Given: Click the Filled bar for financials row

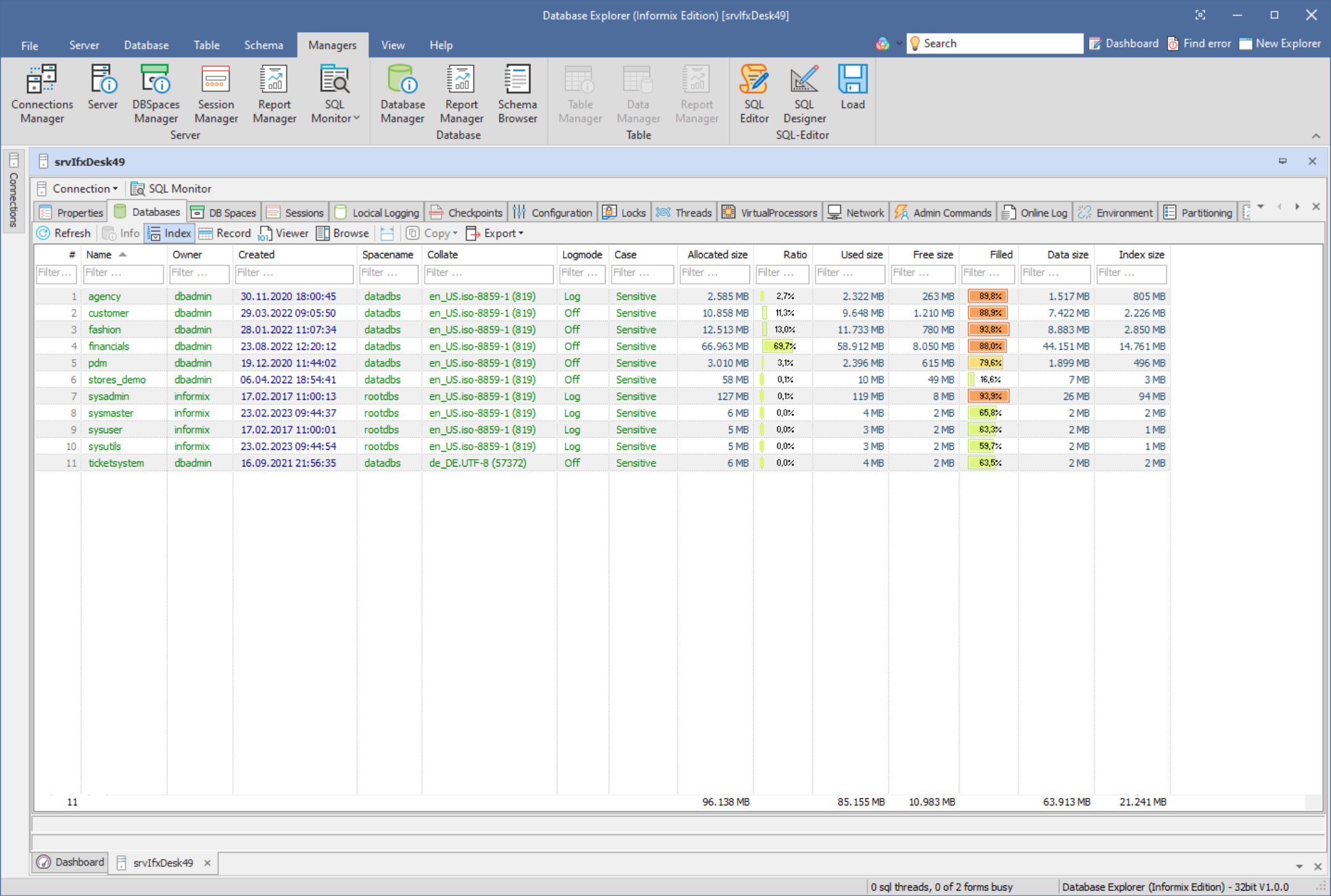Looking at the screenshot, I should point(988,346).
